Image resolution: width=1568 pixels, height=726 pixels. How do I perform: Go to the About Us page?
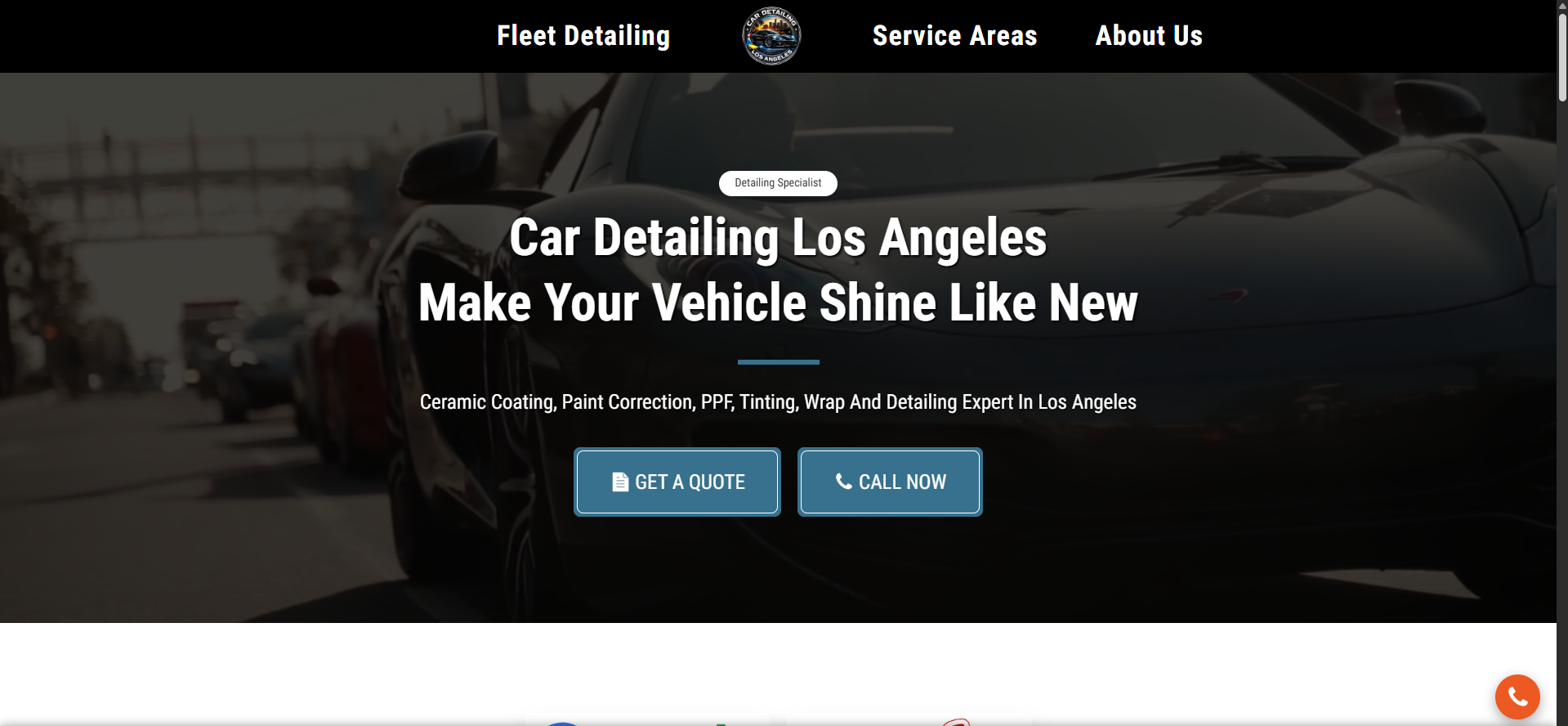pyautogui.click(x=1149, y=36)
